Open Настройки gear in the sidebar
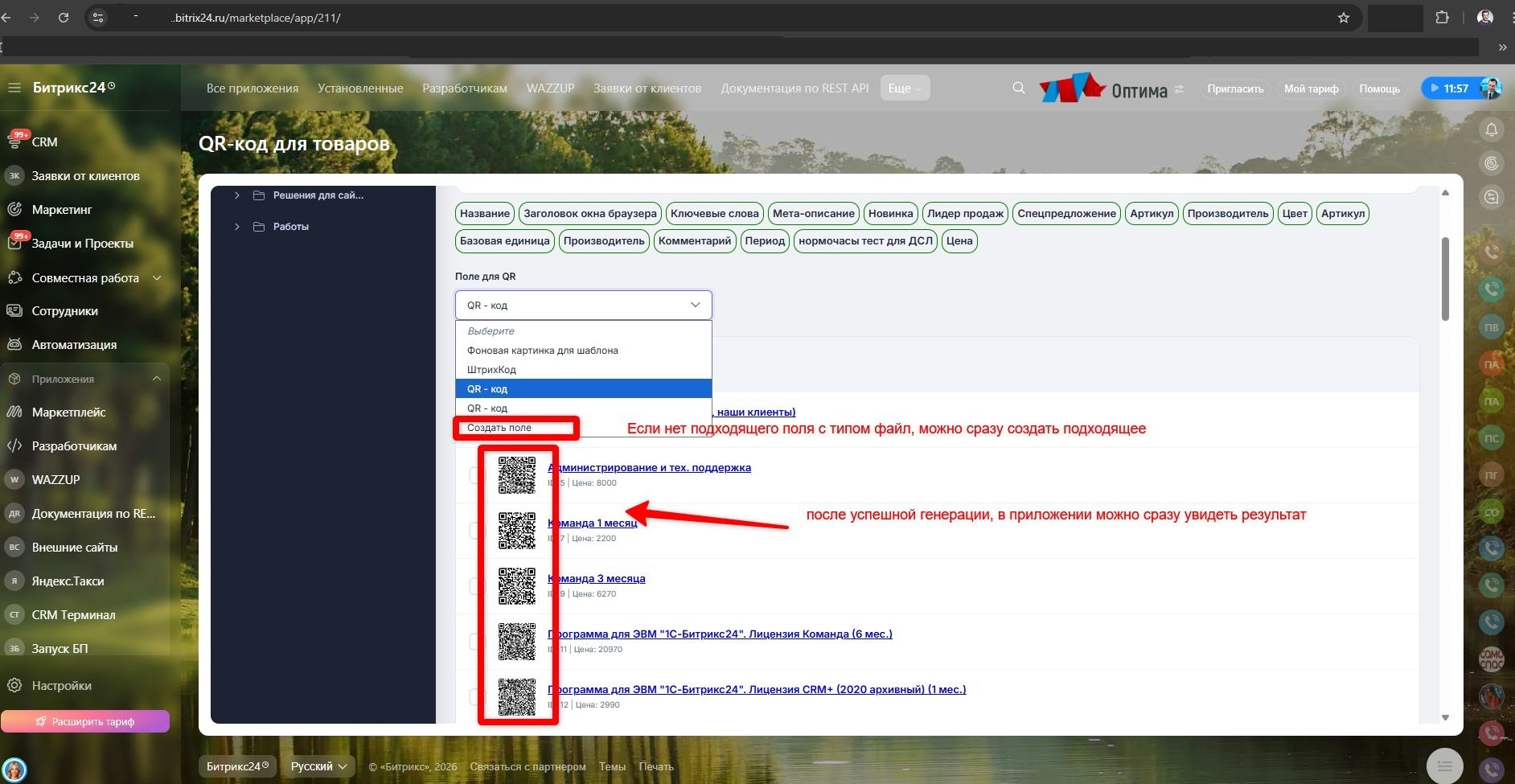Viewport: 1515px width, 784px height. coord(61,686)
